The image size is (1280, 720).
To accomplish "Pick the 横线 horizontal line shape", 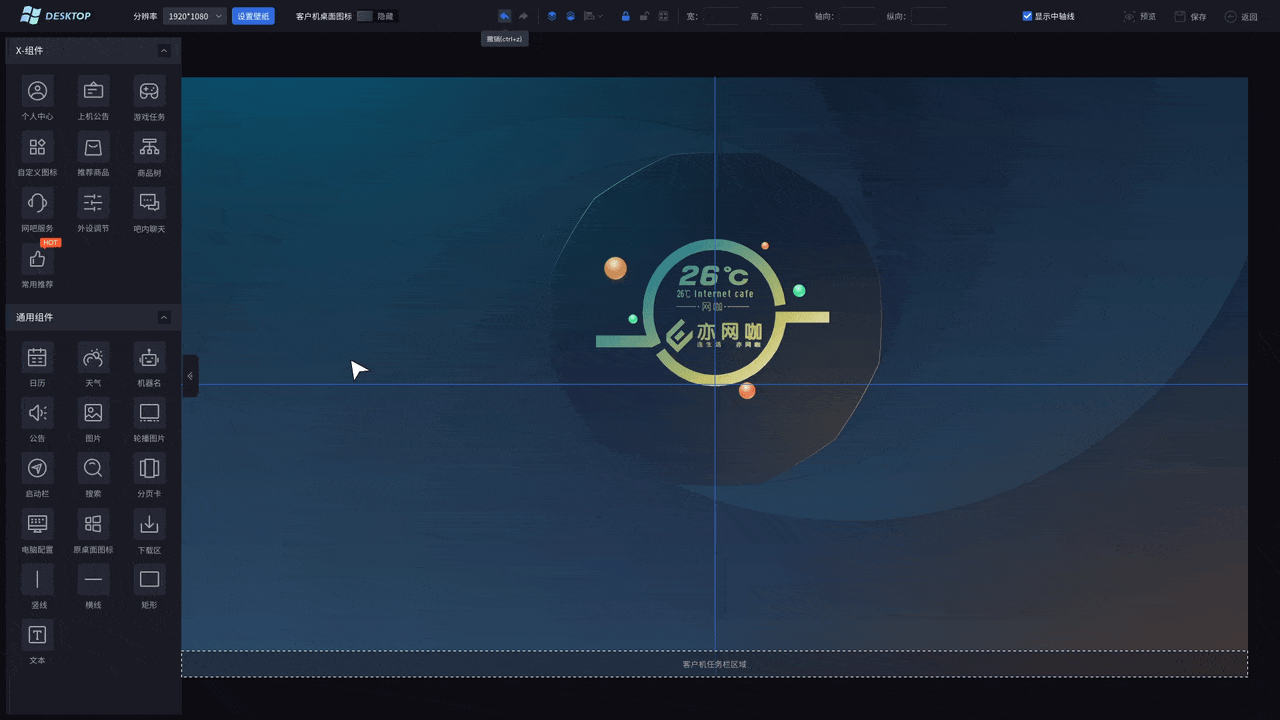I will tap(93, 579).
